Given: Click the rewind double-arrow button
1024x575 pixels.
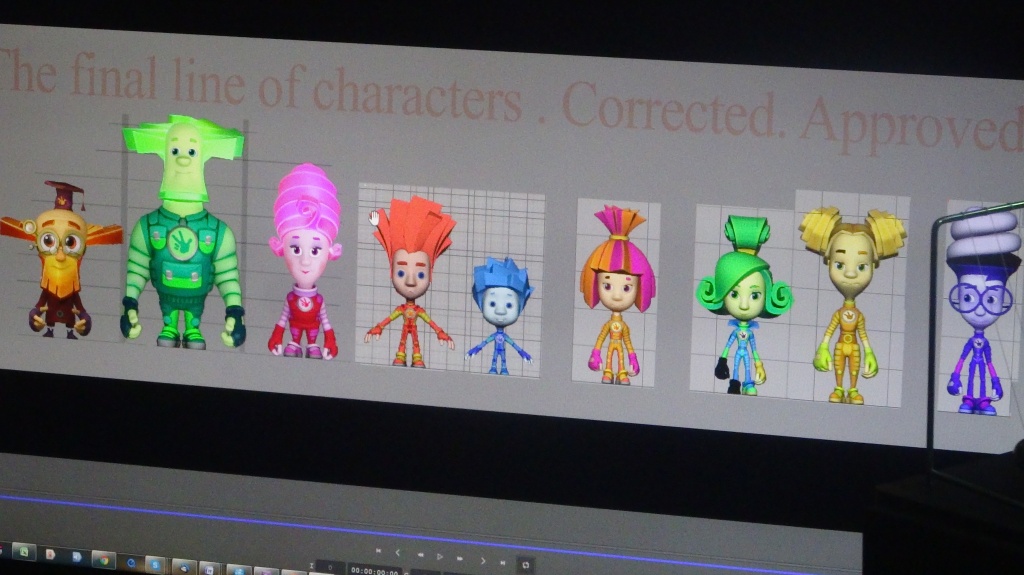Looking at the screenshot, I should (x=420, y=555).
